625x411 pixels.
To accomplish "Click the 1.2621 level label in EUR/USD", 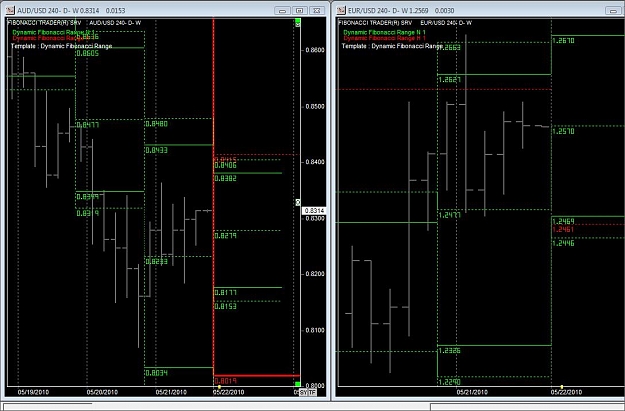I will 450,80.
